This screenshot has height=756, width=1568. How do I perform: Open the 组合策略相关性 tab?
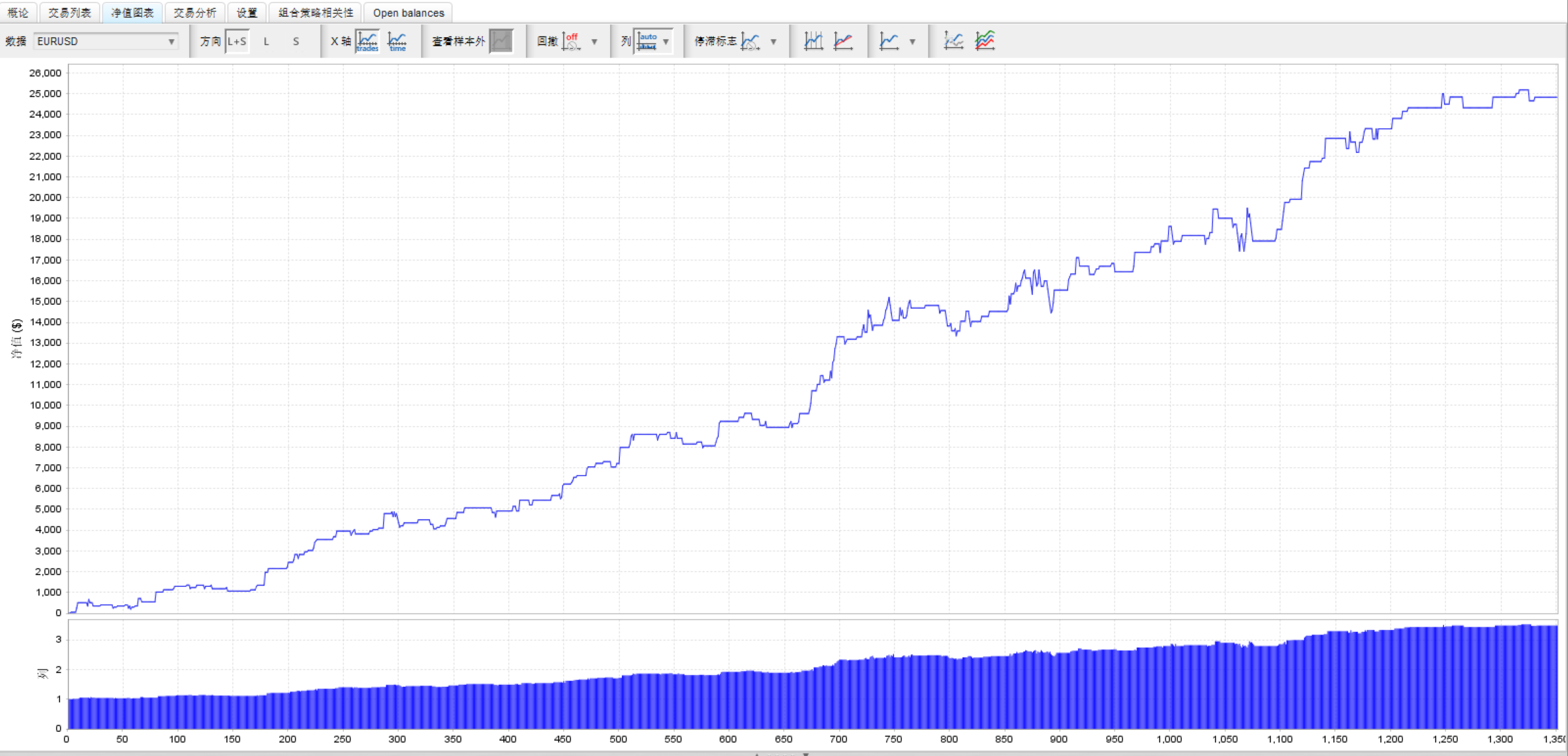click(315, 12)
